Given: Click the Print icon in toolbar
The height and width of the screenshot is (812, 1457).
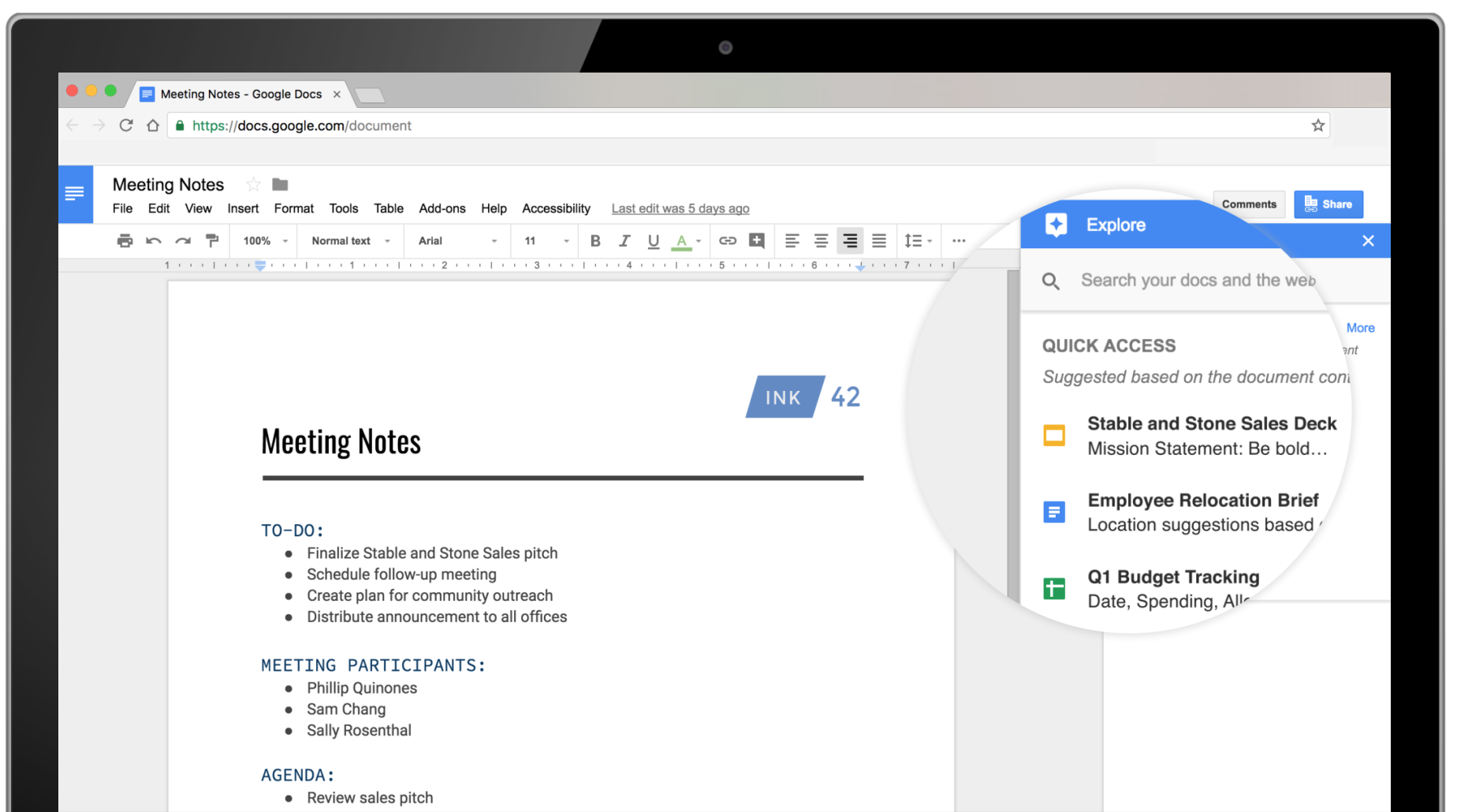Looking at the screenshot, I should (125, 241).
